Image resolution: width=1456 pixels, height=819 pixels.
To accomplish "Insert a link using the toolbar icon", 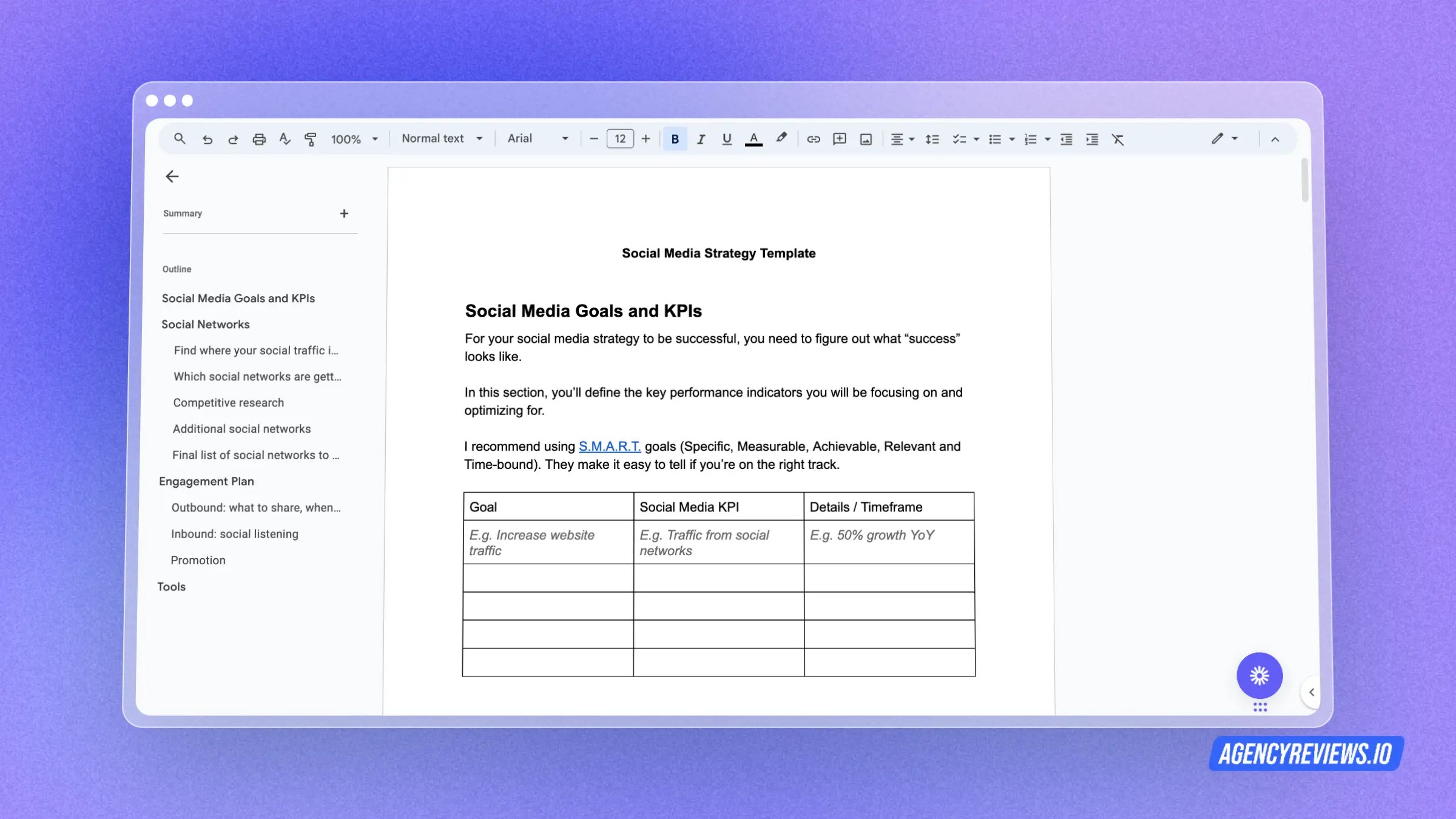I will pos(813,139).
